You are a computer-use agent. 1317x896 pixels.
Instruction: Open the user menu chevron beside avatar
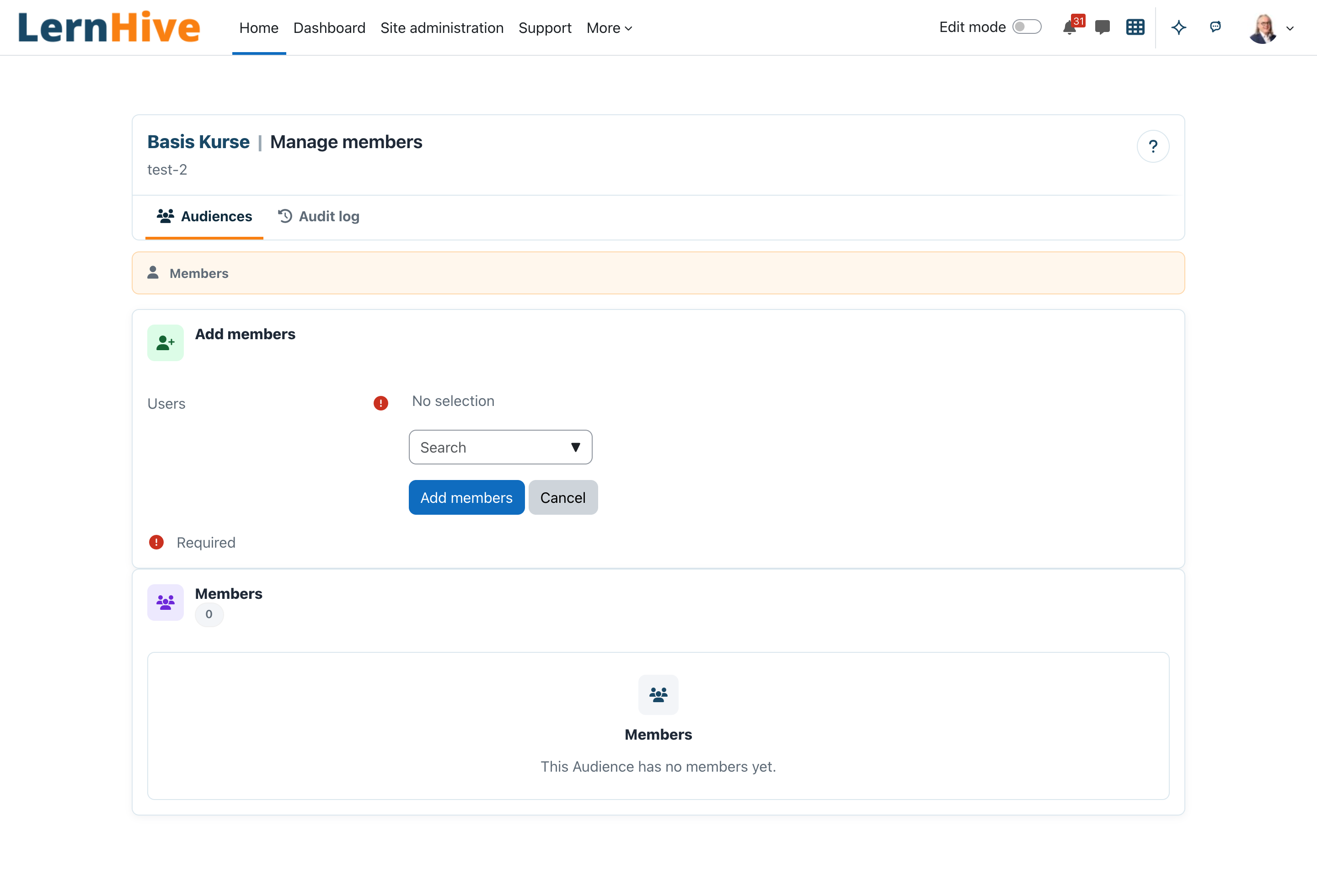point(1290,28)
